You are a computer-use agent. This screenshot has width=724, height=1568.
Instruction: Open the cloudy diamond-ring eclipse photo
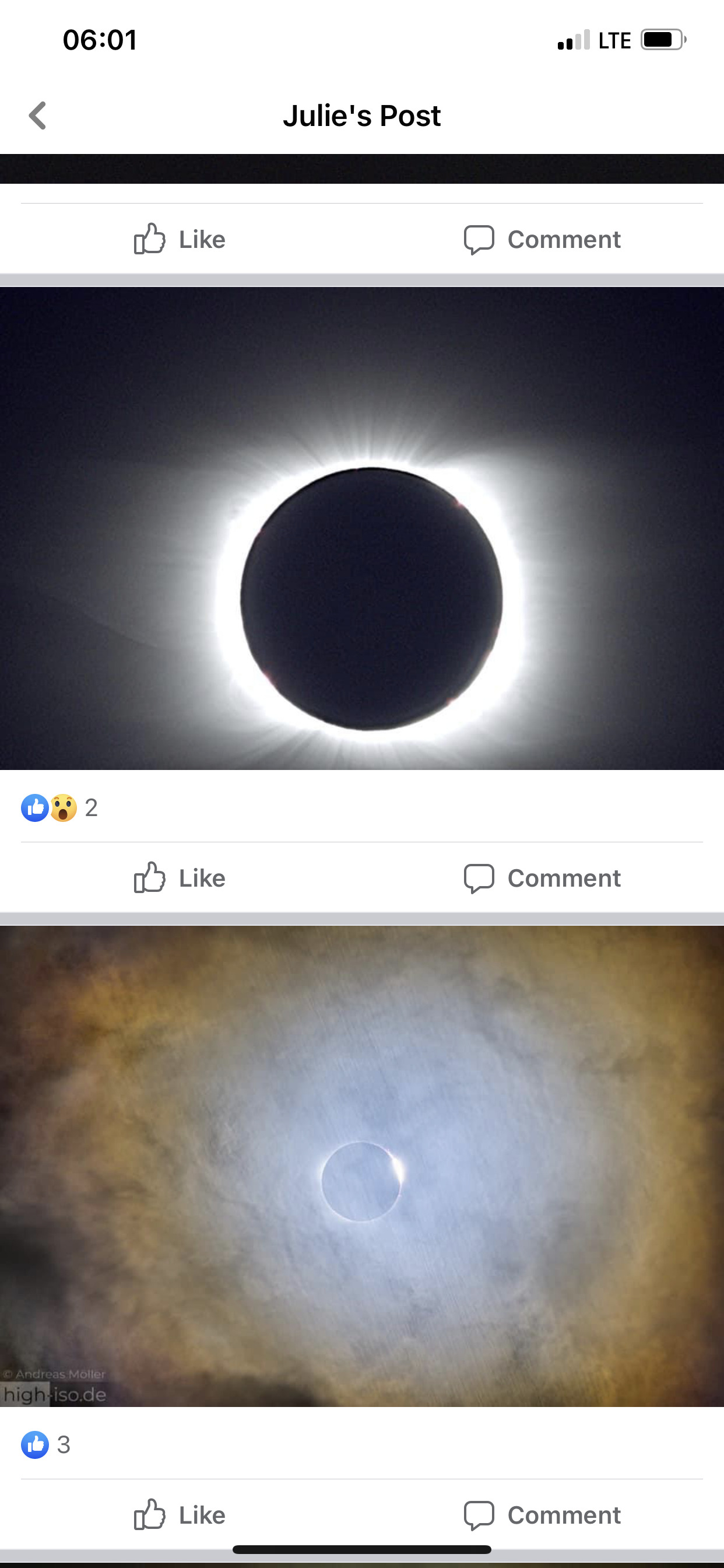pos(362,1165)
